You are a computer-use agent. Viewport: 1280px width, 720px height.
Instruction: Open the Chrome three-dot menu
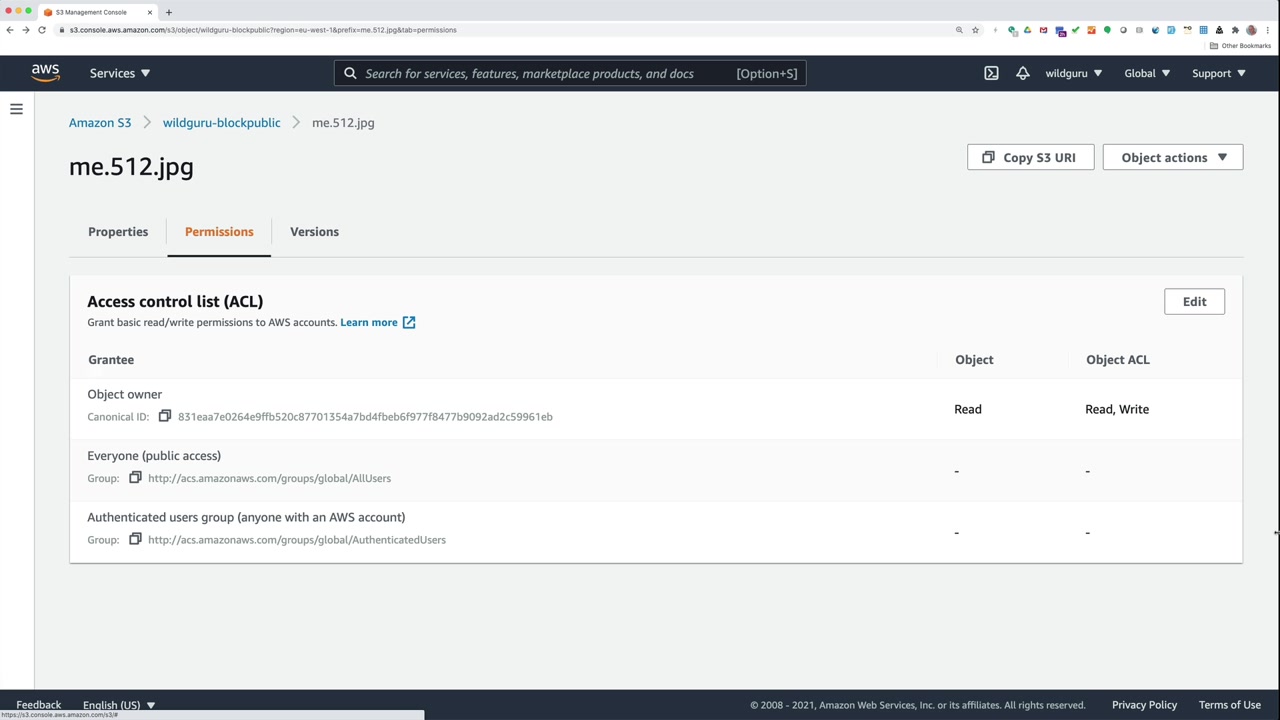pos(1267,30)
